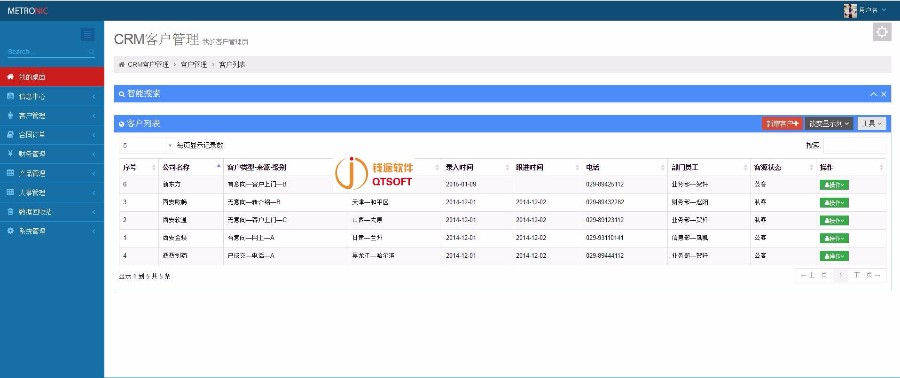
Task: Click the 信息中心 sidebar icon
Action: [10, 96]
